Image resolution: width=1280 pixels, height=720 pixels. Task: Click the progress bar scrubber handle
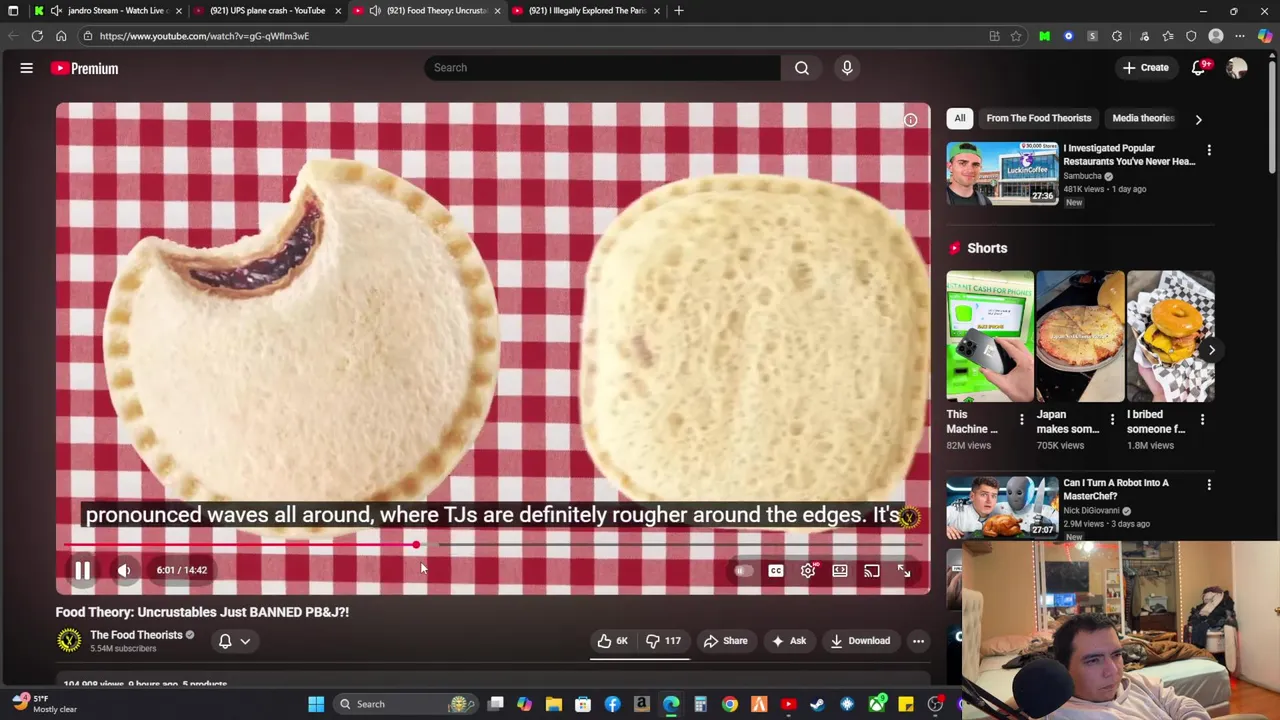(416, 545)
